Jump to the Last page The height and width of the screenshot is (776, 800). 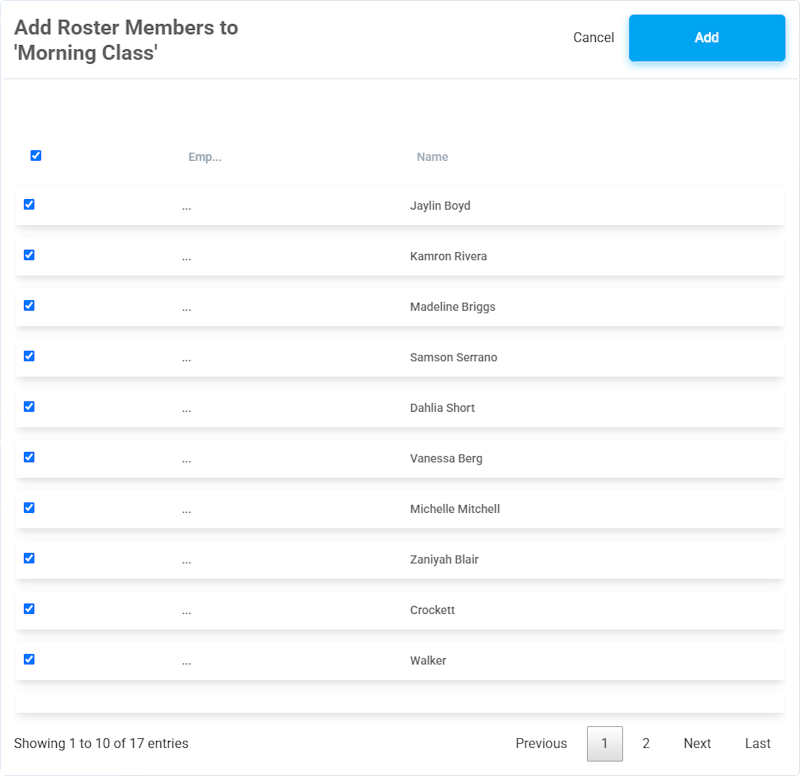click(x=757, y=744)
